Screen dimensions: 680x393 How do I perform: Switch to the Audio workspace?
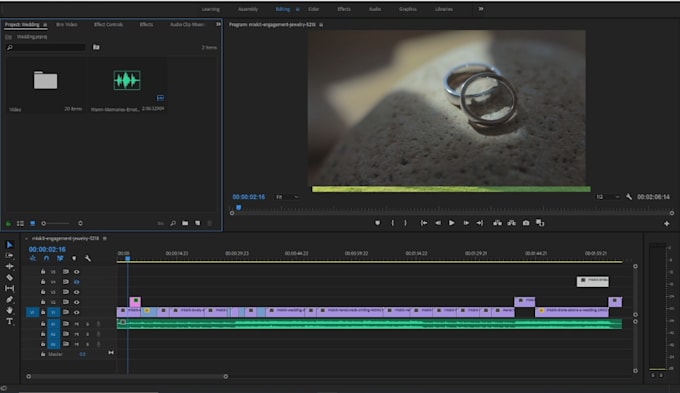click(x=375, y=9)
